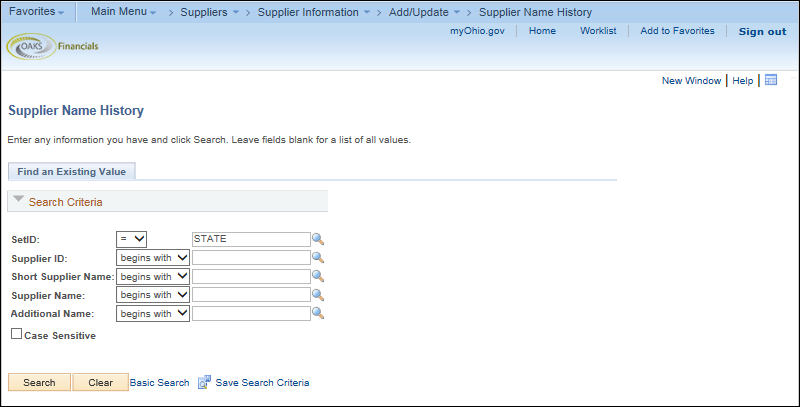
Task: Switch to Basic Search link
Action: tap(159, 383)
